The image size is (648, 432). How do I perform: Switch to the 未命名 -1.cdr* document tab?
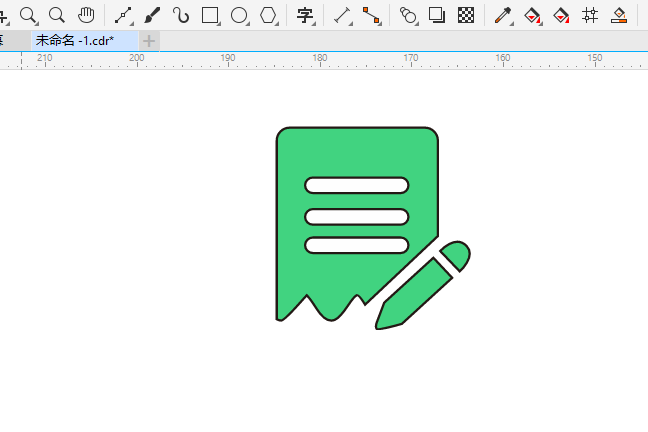click(x=85, y=41)
